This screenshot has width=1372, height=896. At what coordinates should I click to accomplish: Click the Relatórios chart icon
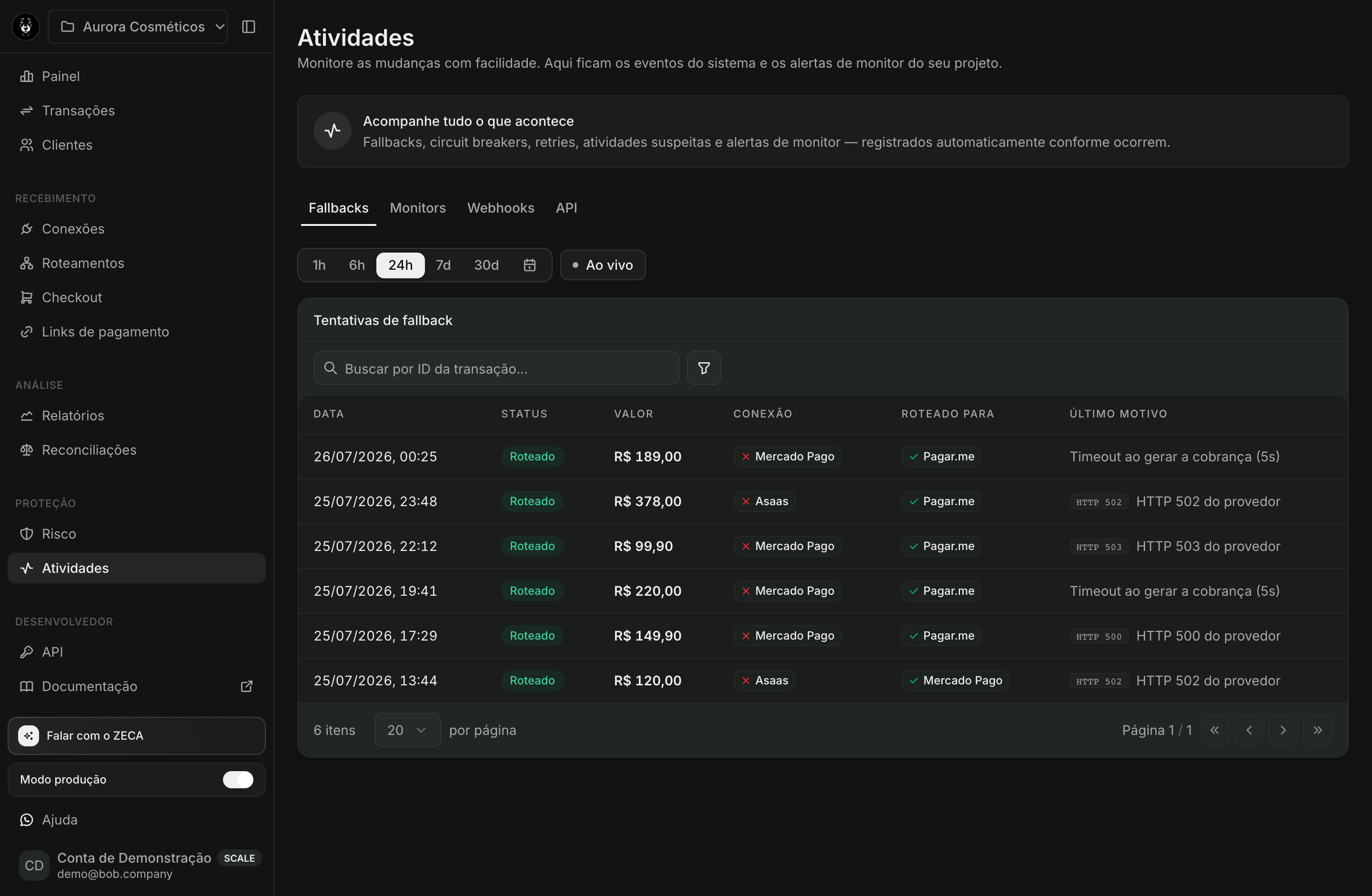coord(27,416)
